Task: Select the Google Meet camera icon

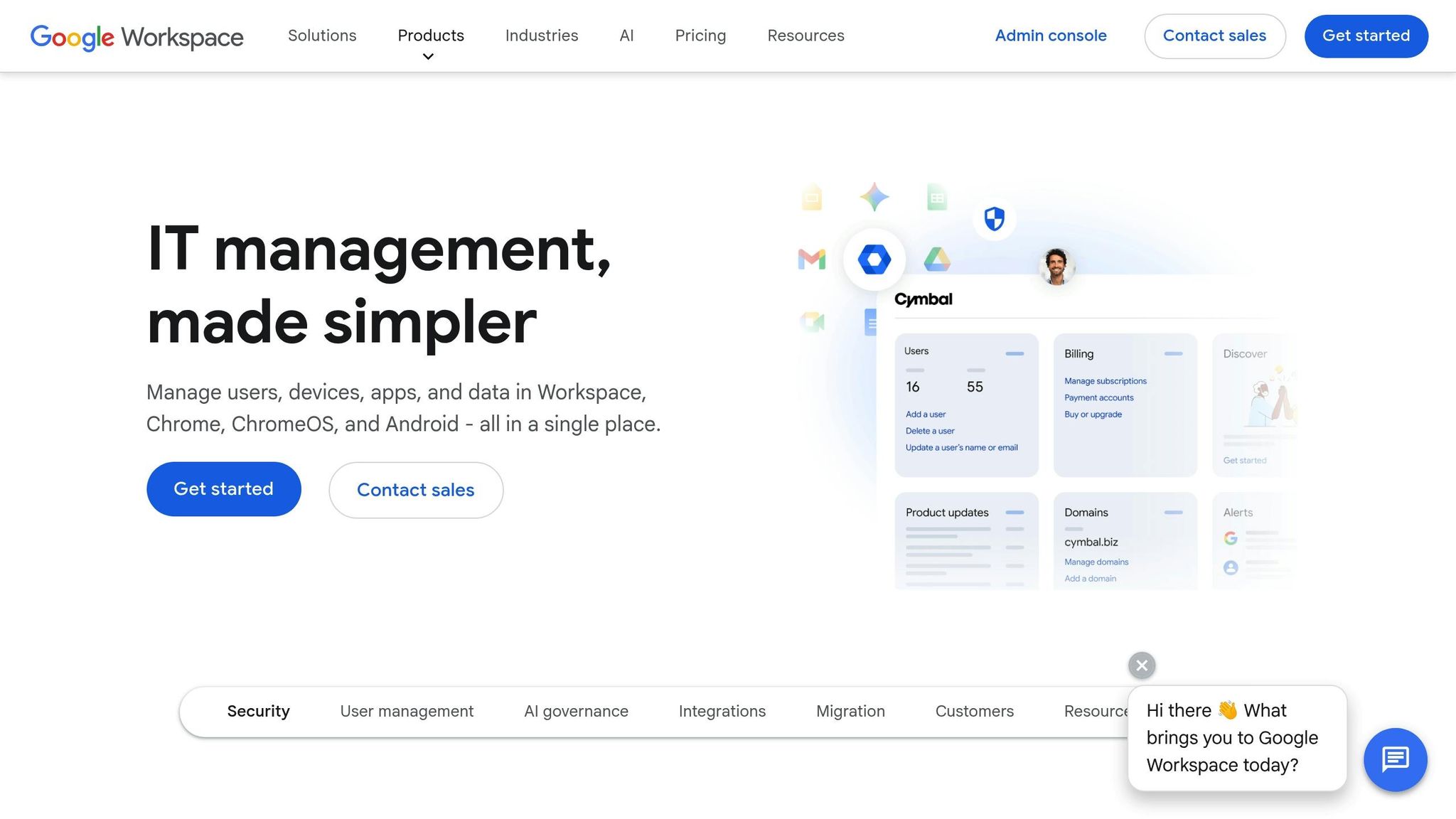Action: coord(810,320)
